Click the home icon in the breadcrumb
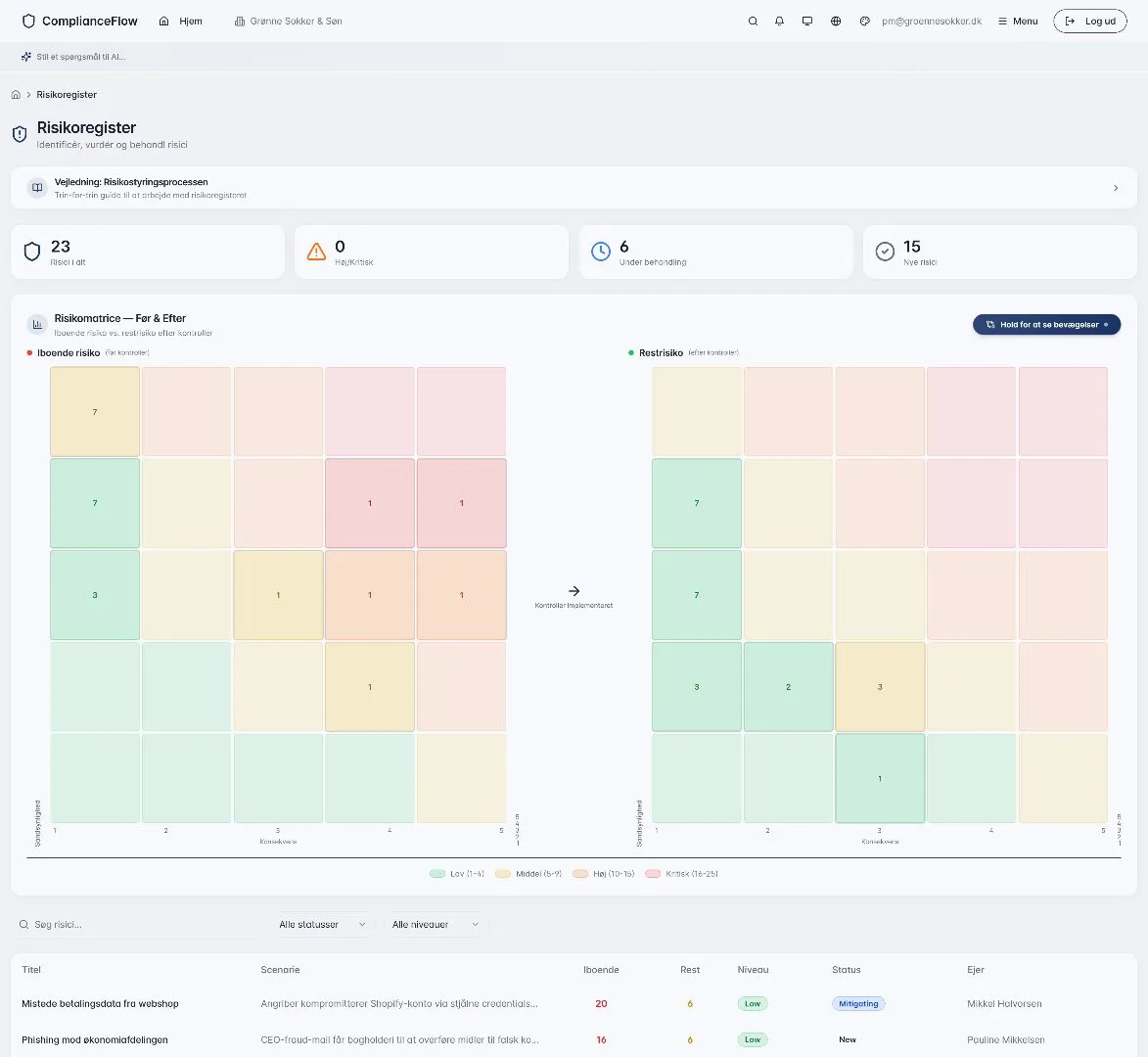 click(x=16, y=94)
